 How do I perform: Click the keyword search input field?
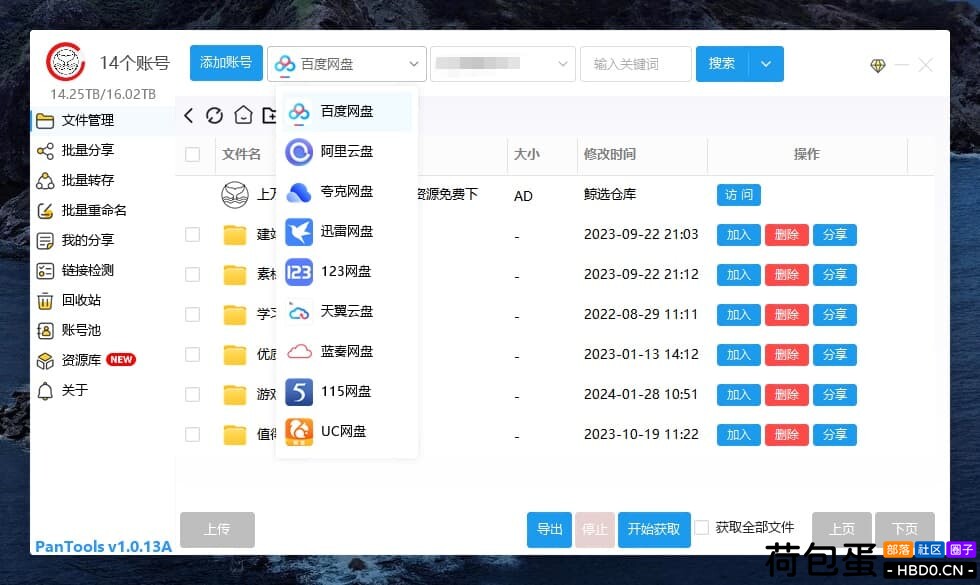click(636, 64)
